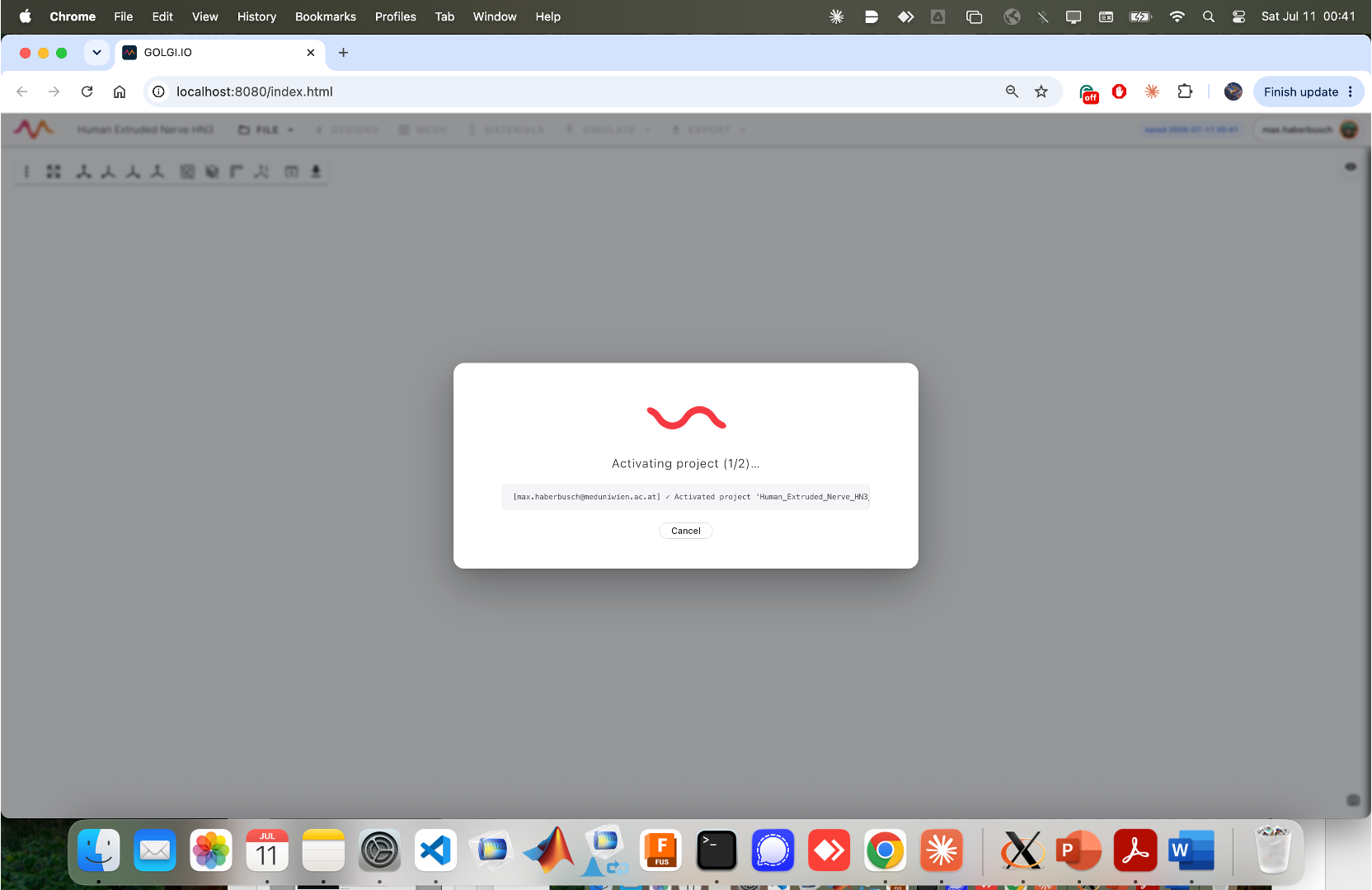Click the grid layout icon in viewport toolbar

[54, 171]
